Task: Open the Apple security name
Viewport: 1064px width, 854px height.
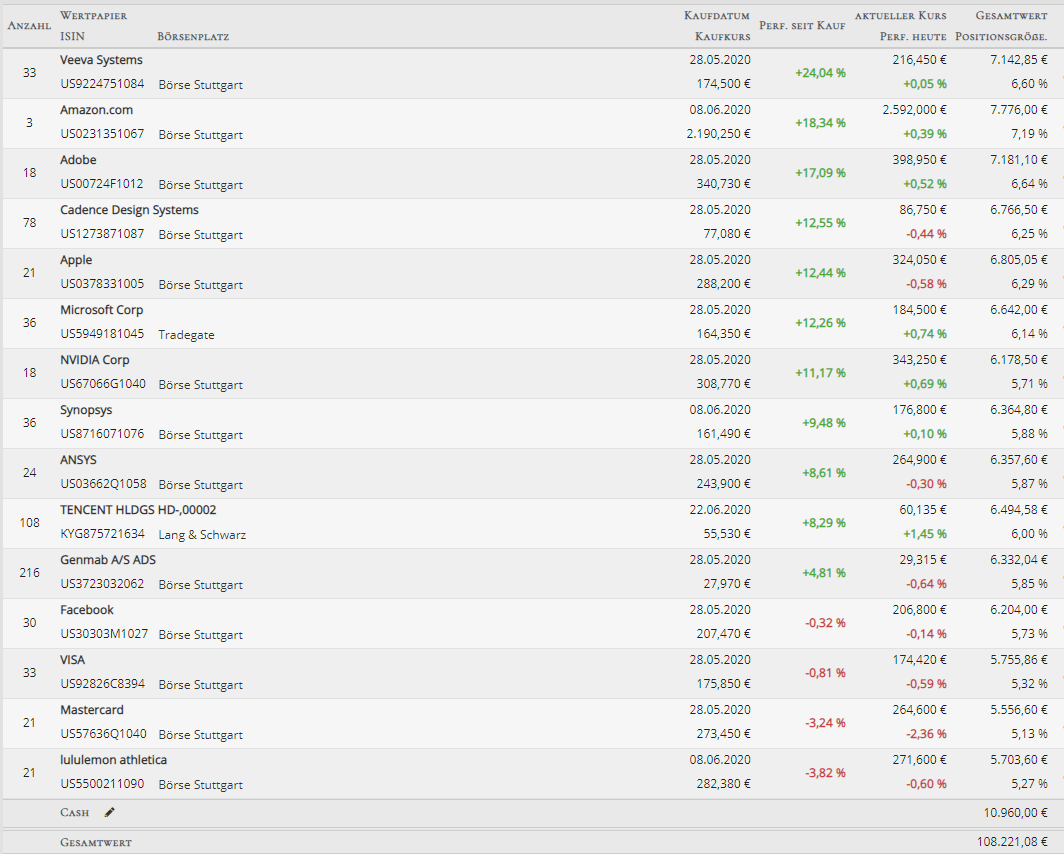Action: point(76,260)
